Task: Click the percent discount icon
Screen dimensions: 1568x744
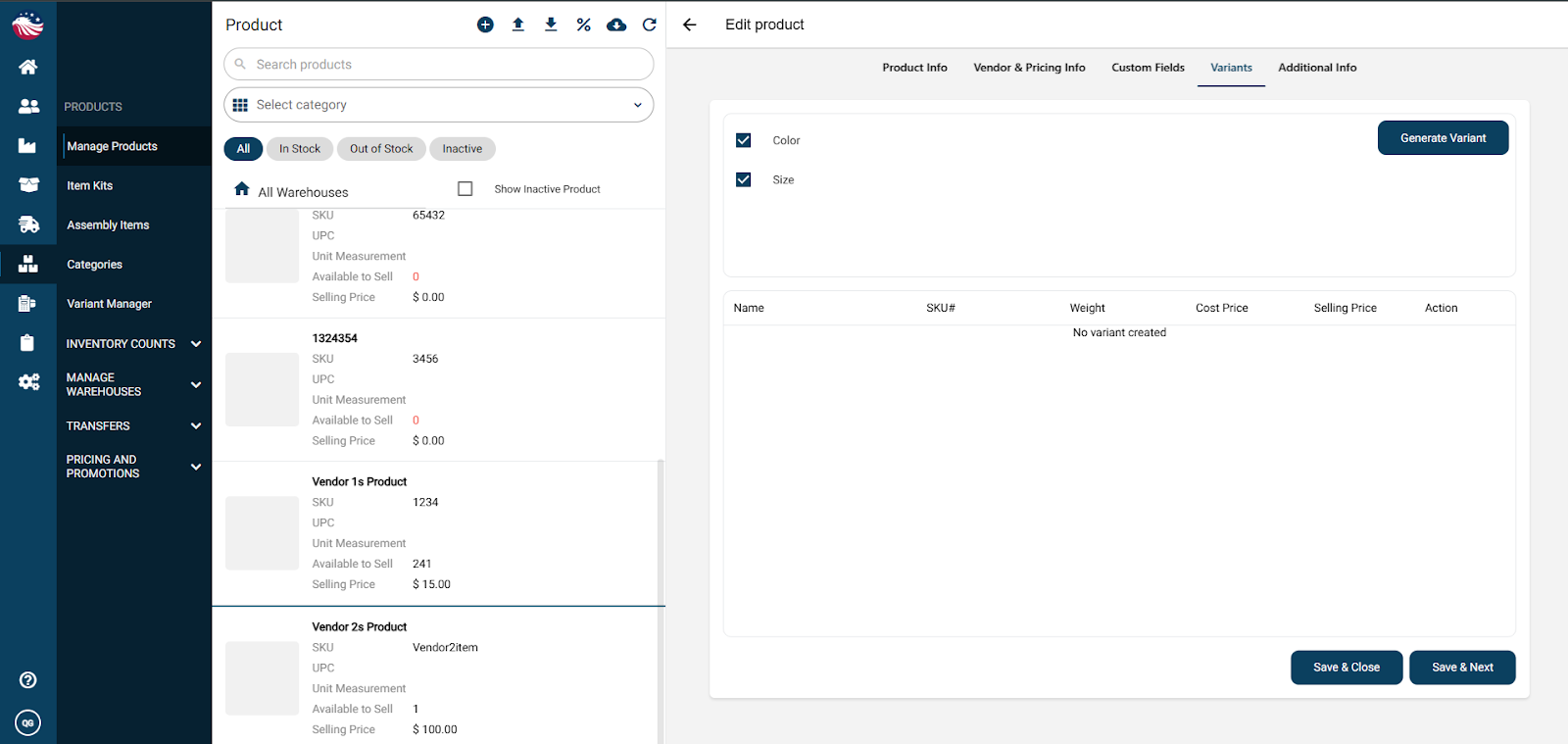Action: (x=584, y=25)
